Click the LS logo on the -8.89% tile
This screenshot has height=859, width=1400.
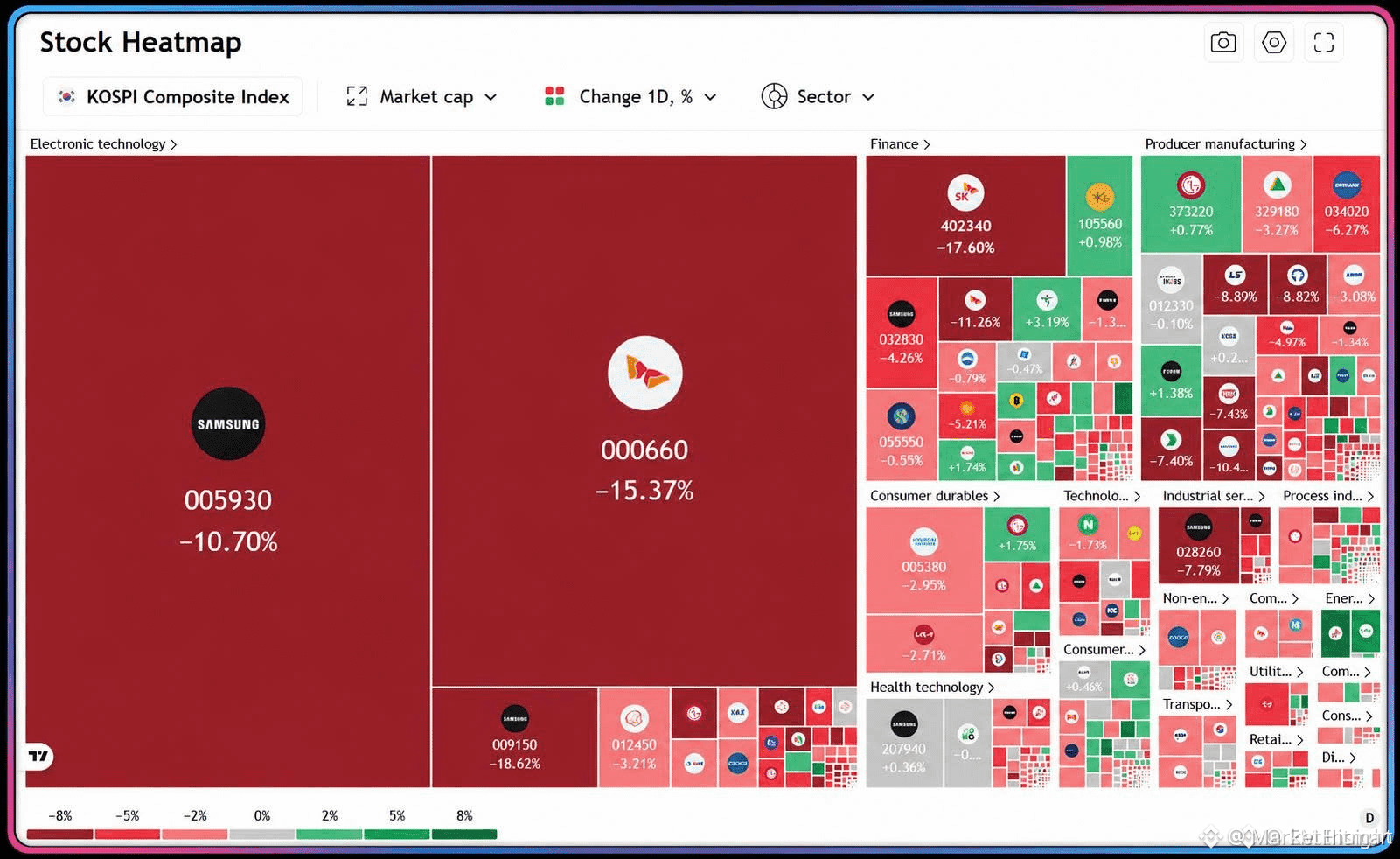tap(1235, 275)
